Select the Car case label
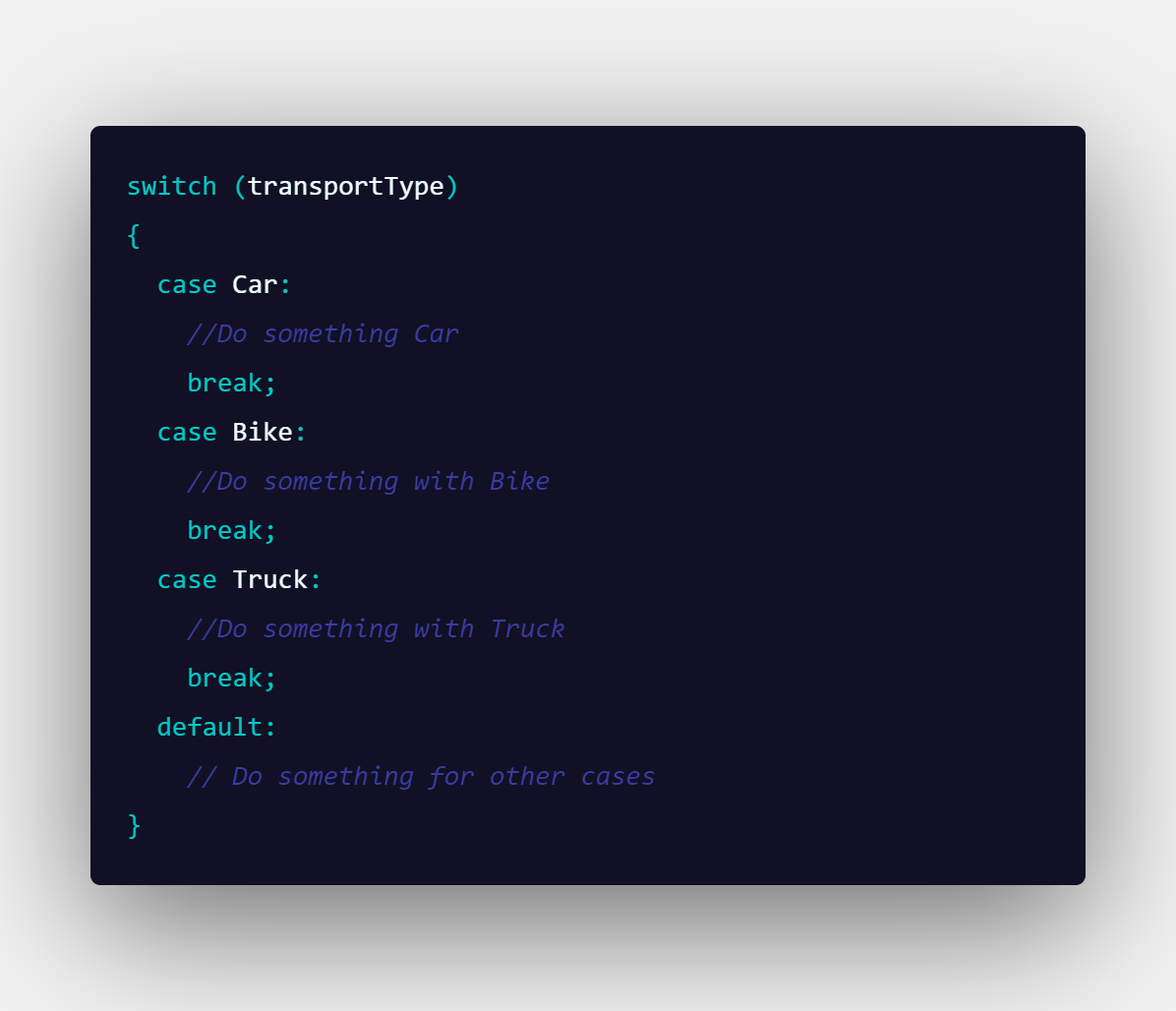This screenshot has height=1011, width=1176. [x=255, y=284]
